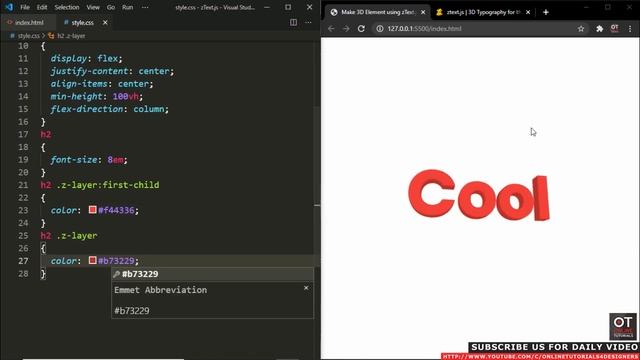Click the address bar URL 127.0.0.1:5500
Viewport: 640px width, 360px height.
(424, 29)
